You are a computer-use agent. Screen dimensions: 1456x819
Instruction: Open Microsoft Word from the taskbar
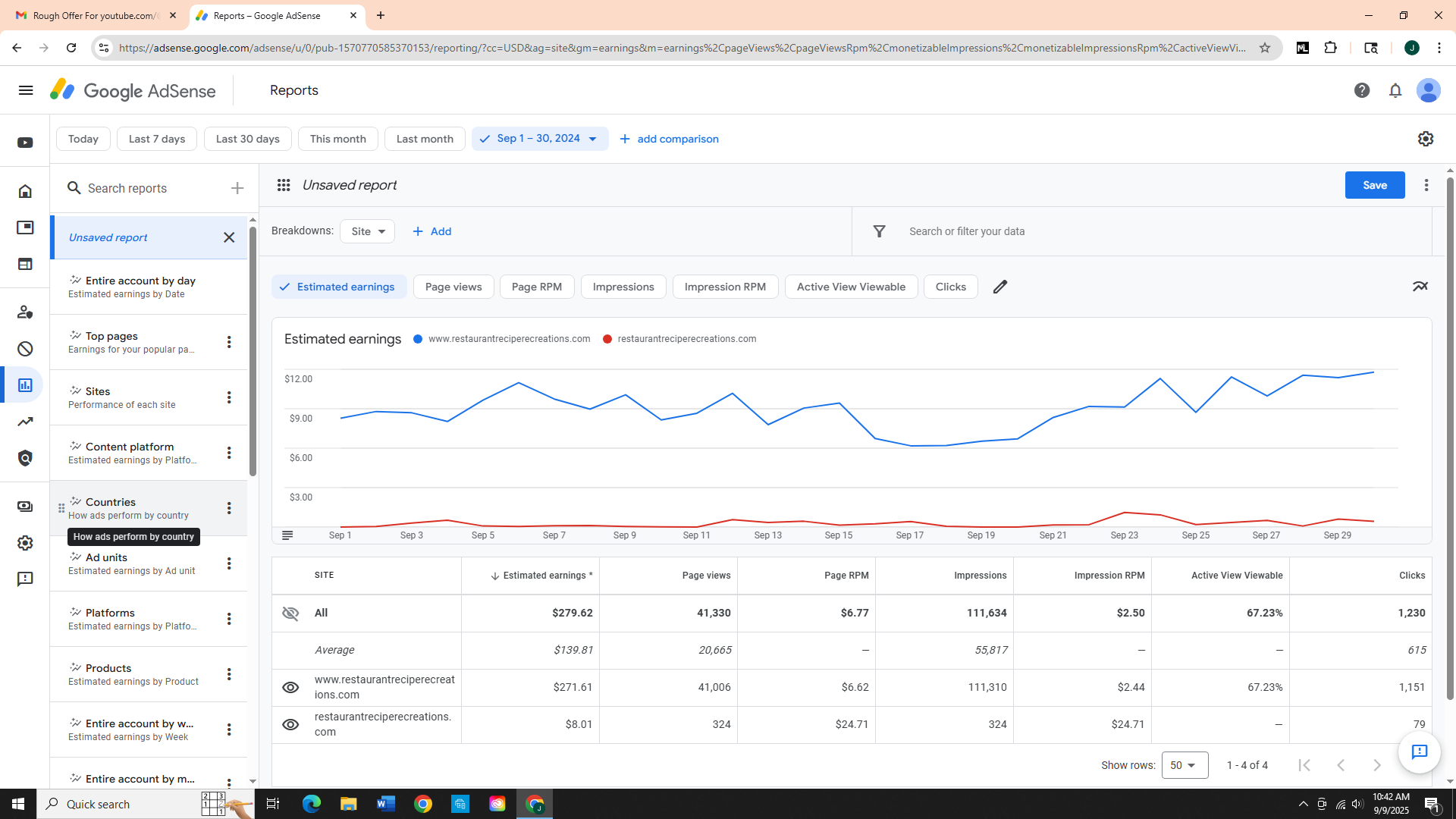click(x=386, y=804)
